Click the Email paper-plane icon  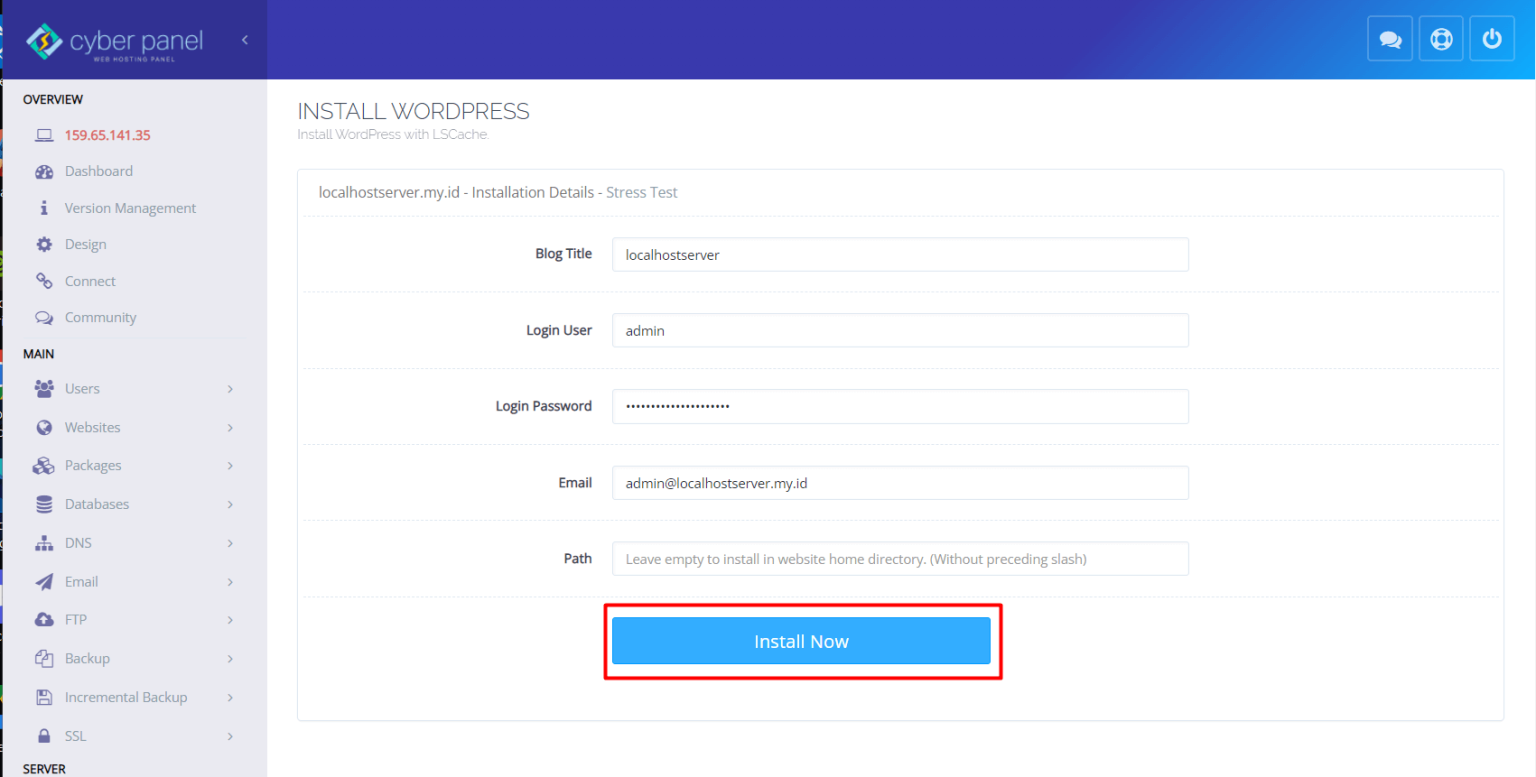tap(44, 581)
